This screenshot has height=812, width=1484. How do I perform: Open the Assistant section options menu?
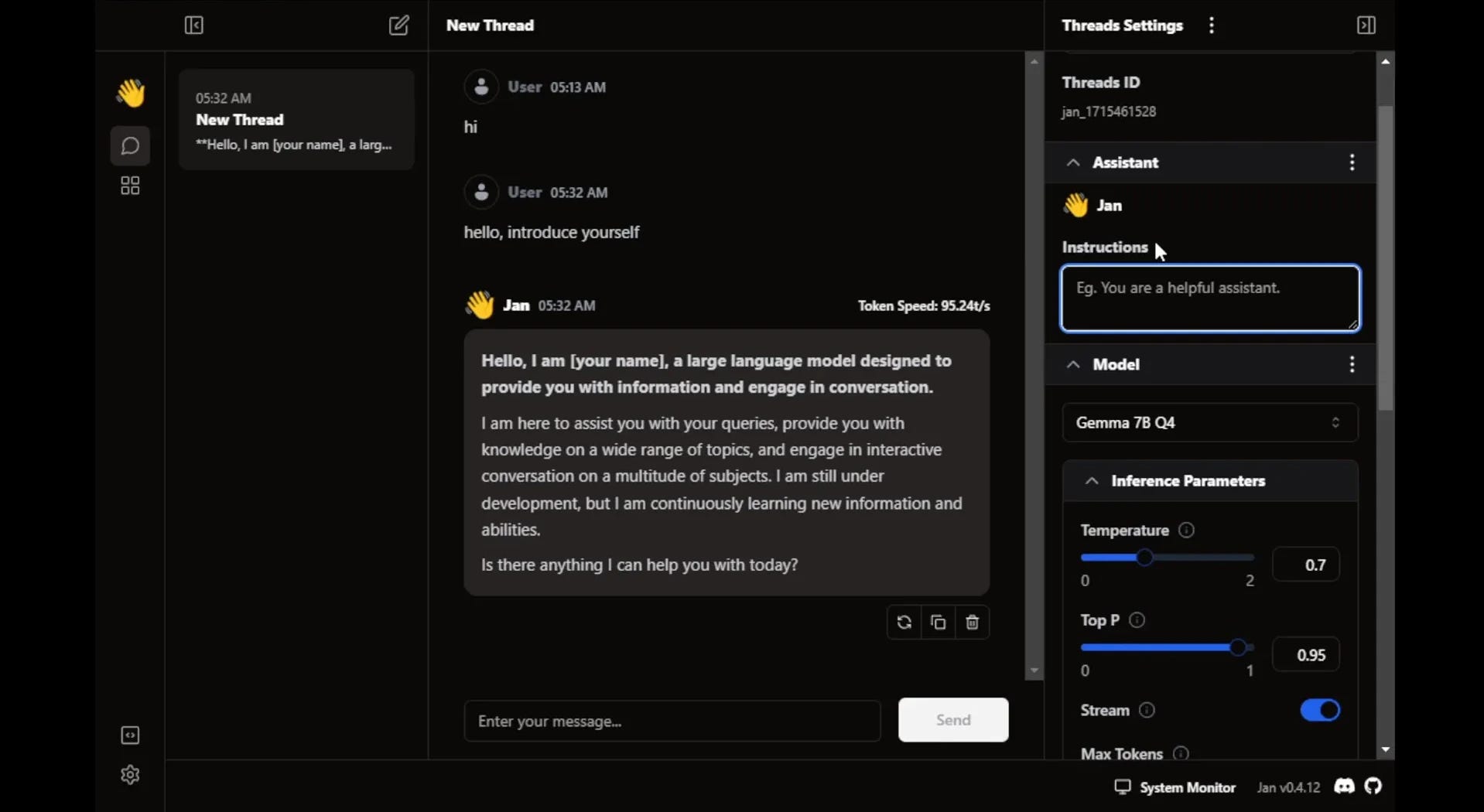tap(1352, 163)
